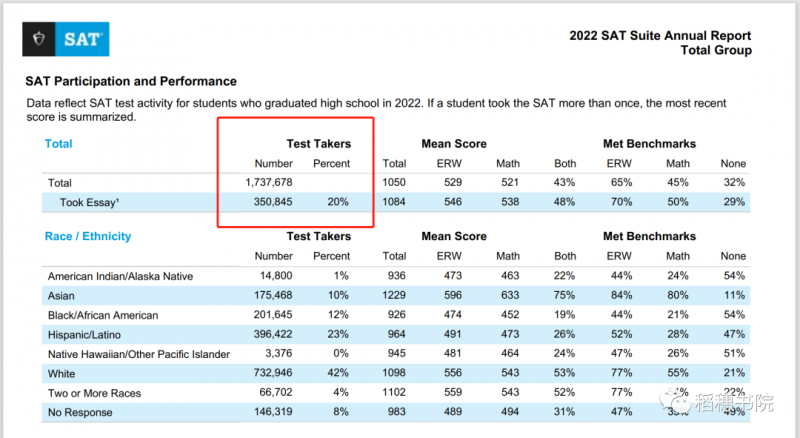
Task: Click Native Hawaiian/Other Pacific Islander label
Action: click(139, 354)
